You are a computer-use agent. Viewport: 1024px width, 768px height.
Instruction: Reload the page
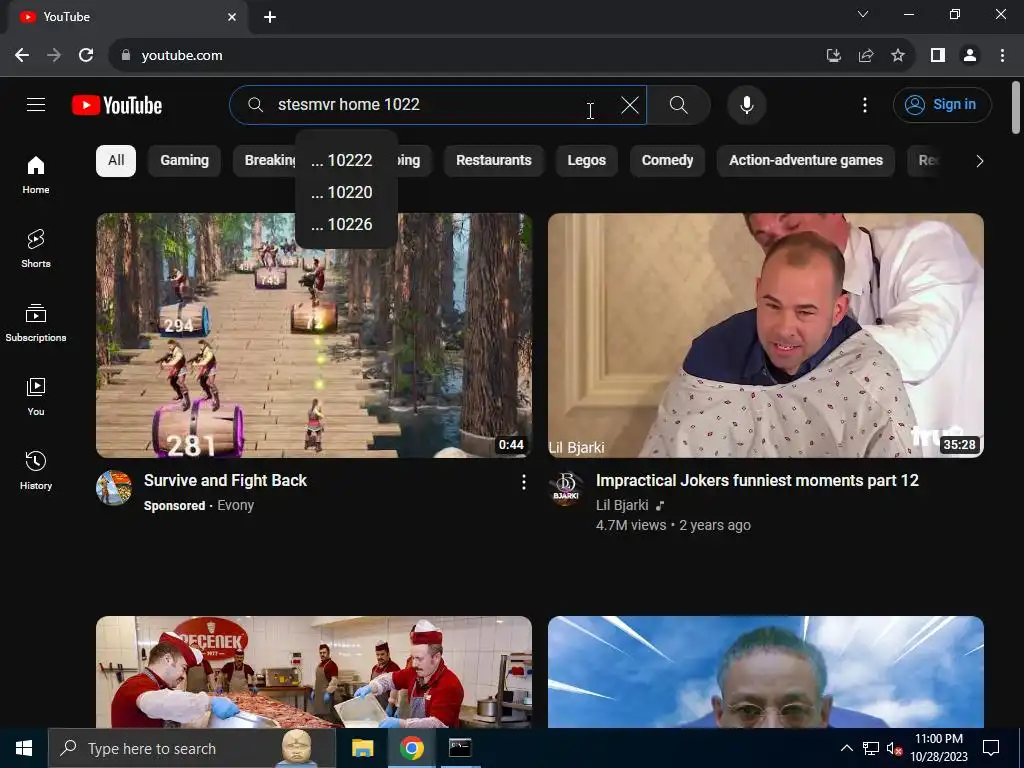pos(86,56)
